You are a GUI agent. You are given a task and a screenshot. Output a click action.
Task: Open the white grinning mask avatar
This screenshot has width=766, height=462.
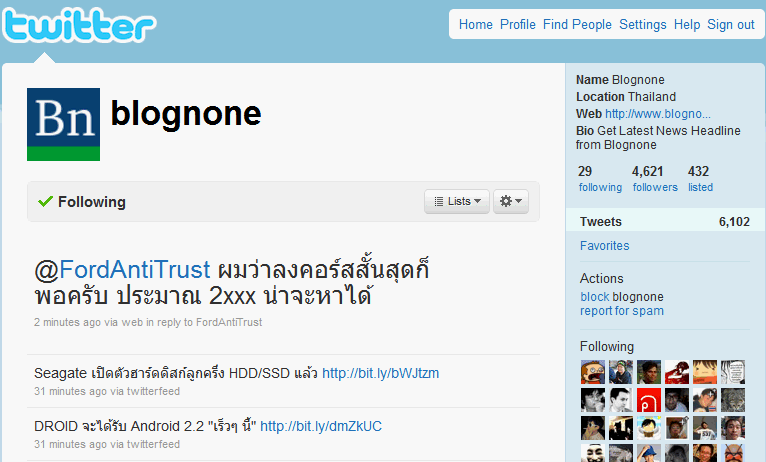pyautogui.click(x=593, y=453)
